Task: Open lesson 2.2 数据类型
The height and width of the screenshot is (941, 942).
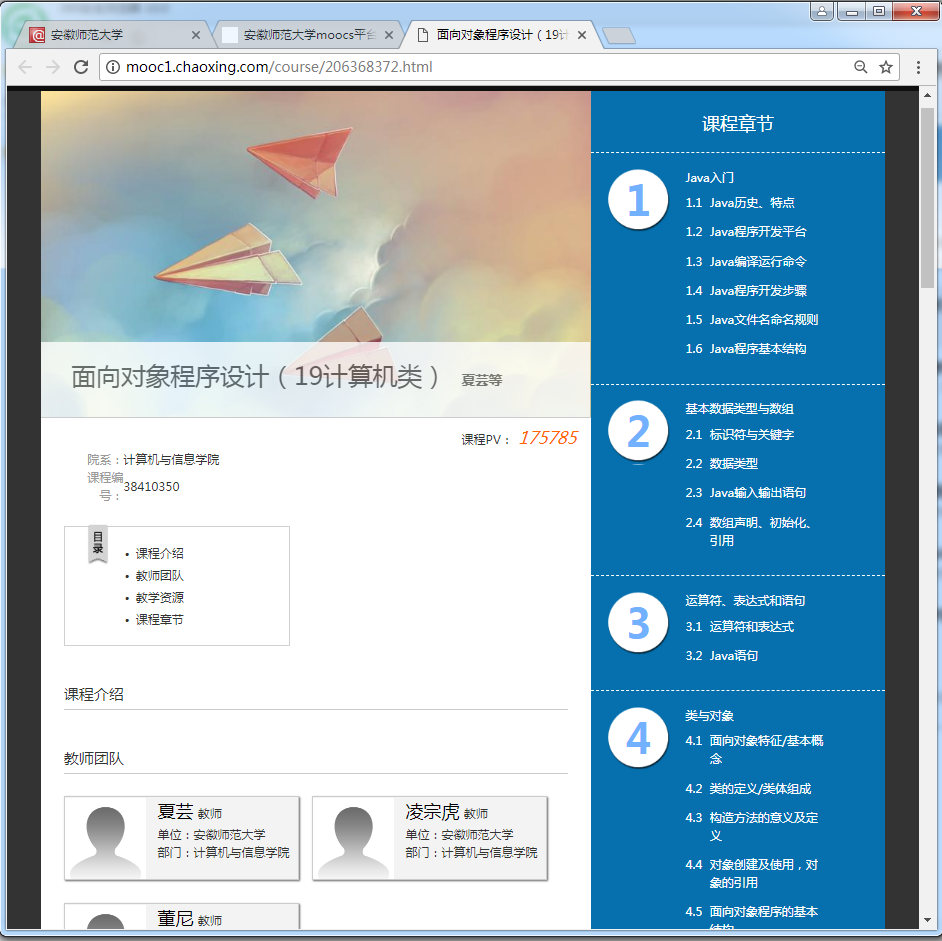Action: tap(733, 464)
